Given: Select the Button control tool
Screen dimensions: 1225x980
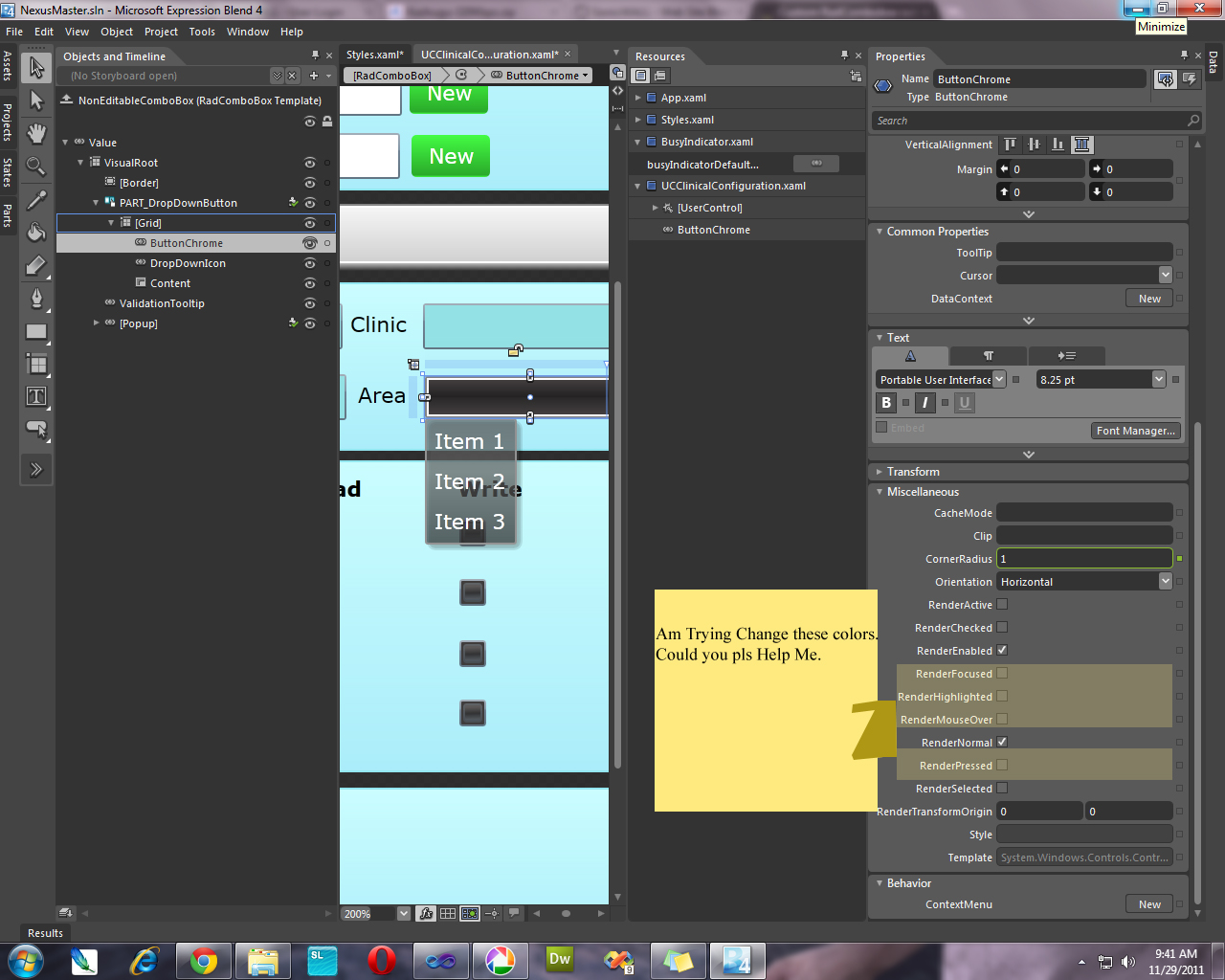Looking at the screenshot, I should click(x=36, y=429).
